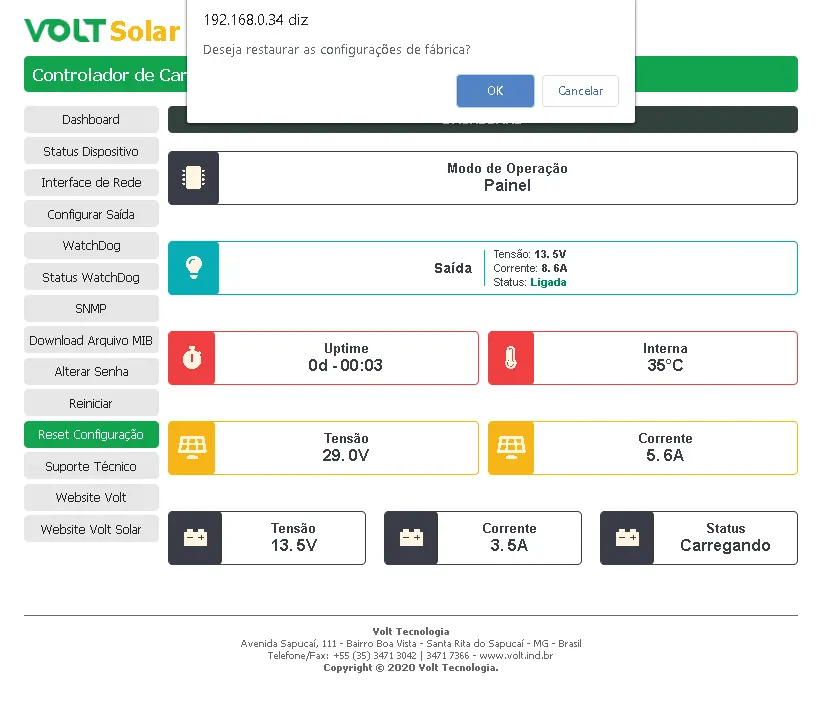823x714 pixels.
Task: Go to Interface de Rede
Action: 91,182
